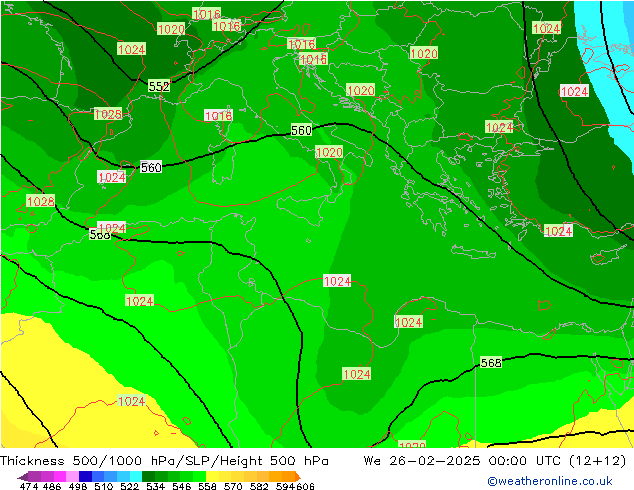
Task: Click the 558 legend value
Action: 207,486
